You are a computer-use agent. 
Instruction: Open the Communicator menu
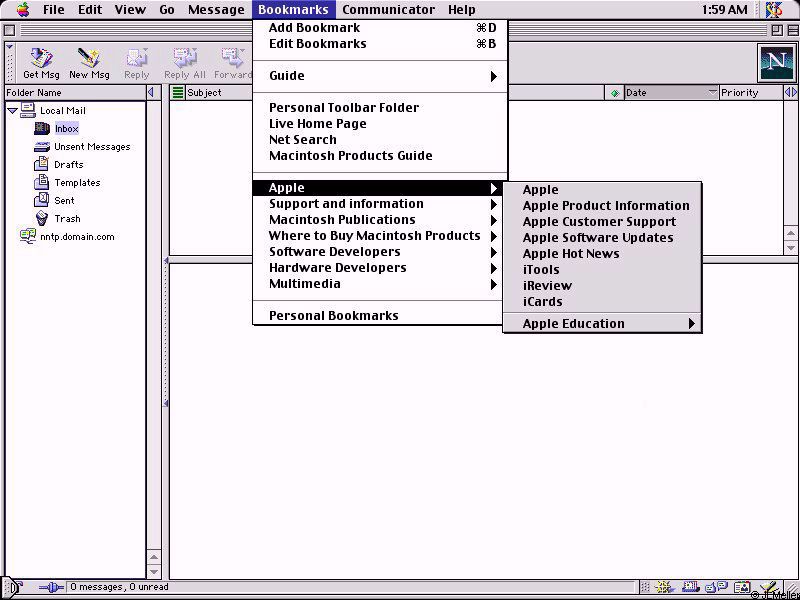[x=388, y=10]
